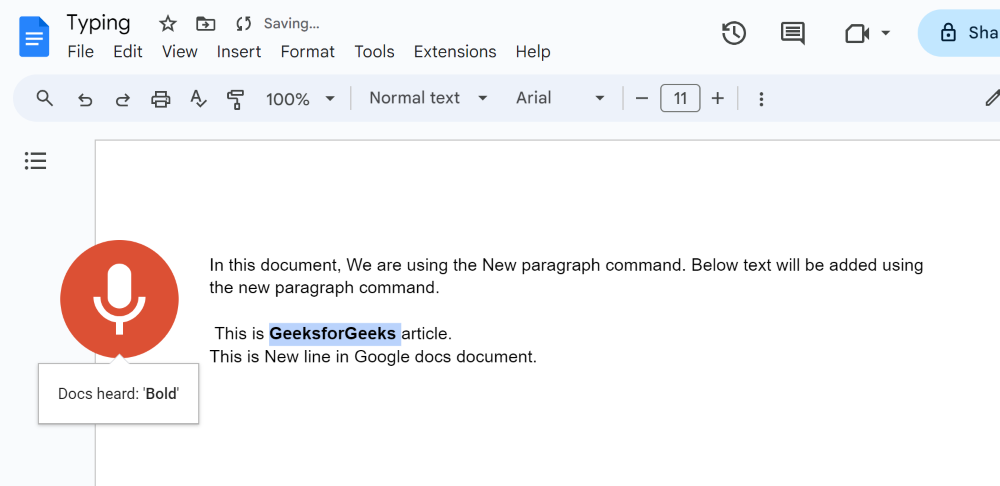Move document using folder icon
The height and width of the screenshot is (486, 1000).
tap(205, 23)
